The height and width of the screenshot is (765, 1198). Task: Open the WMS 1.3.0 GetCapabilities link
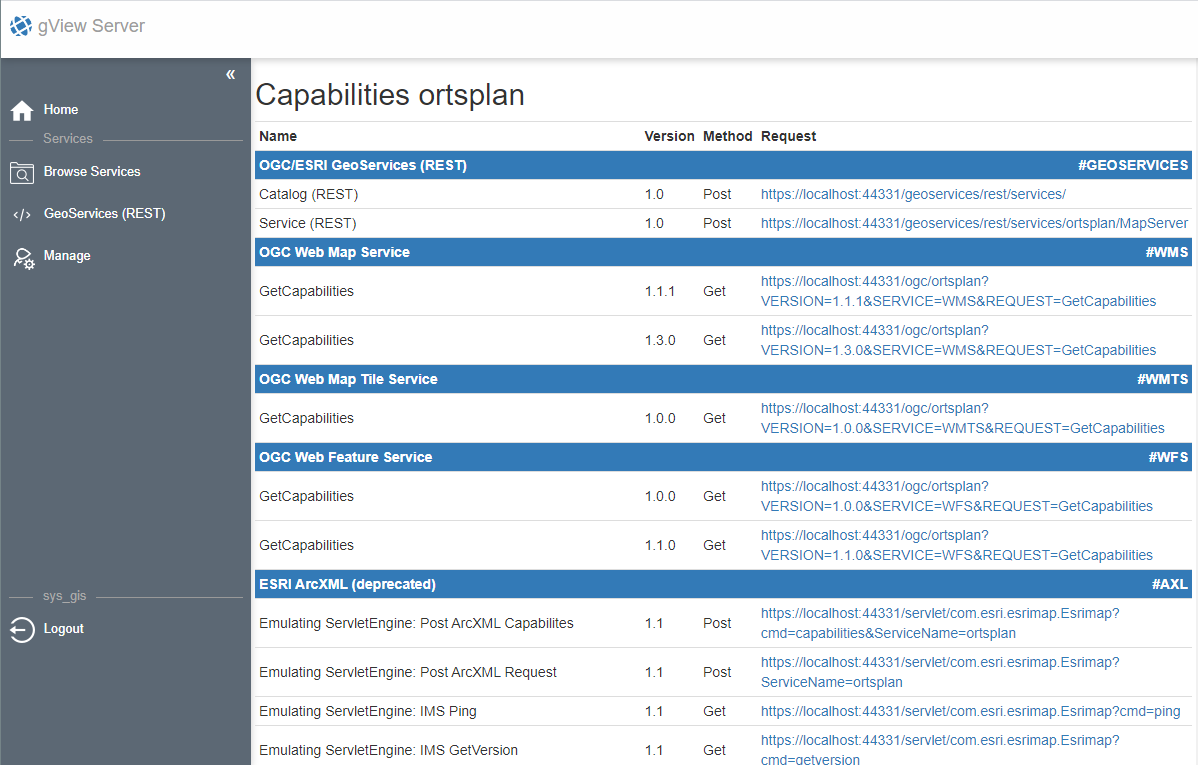958,340
